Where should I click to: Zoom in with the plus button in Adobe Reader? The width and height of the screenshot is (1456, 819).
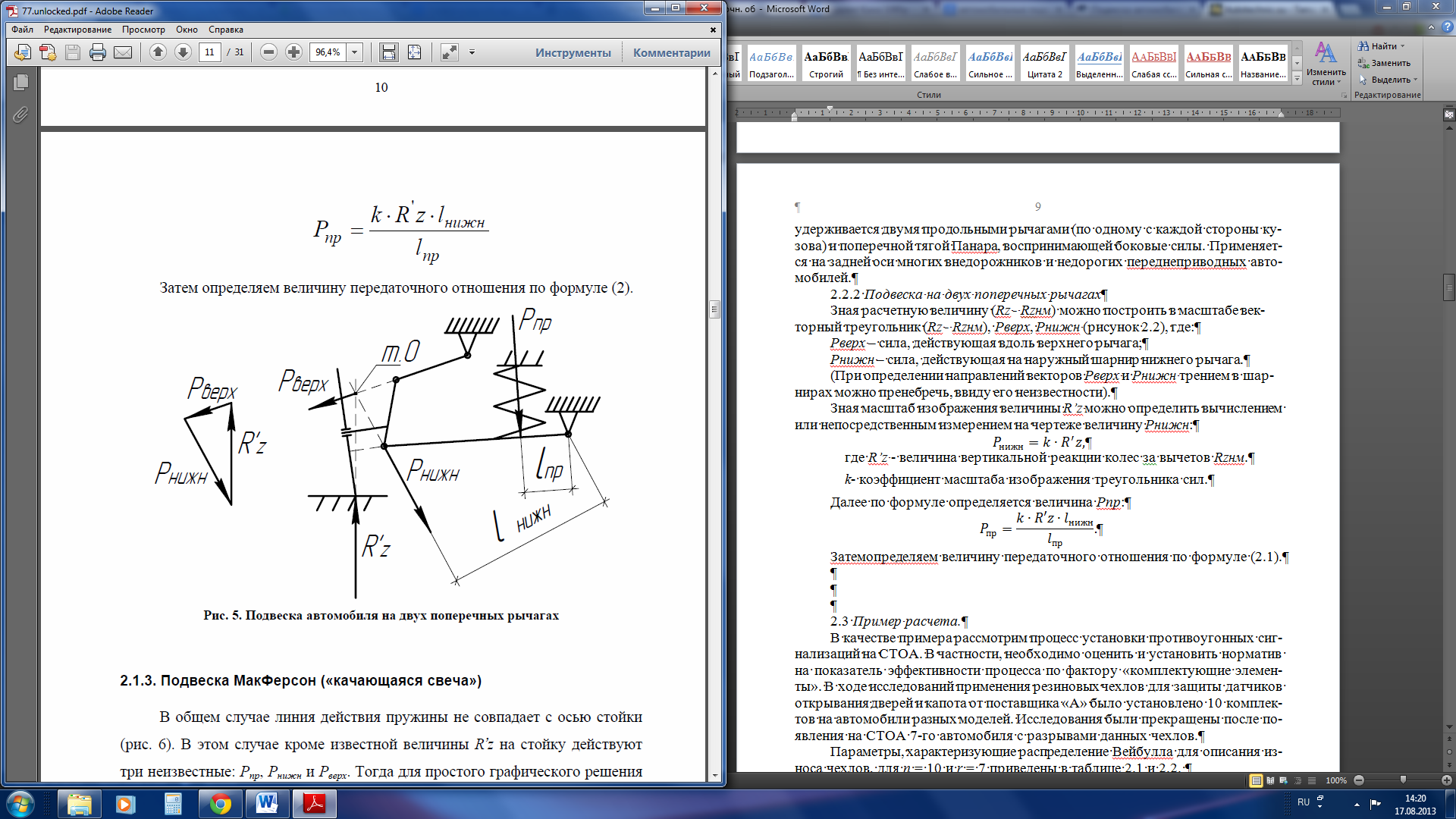click(293, 52)
